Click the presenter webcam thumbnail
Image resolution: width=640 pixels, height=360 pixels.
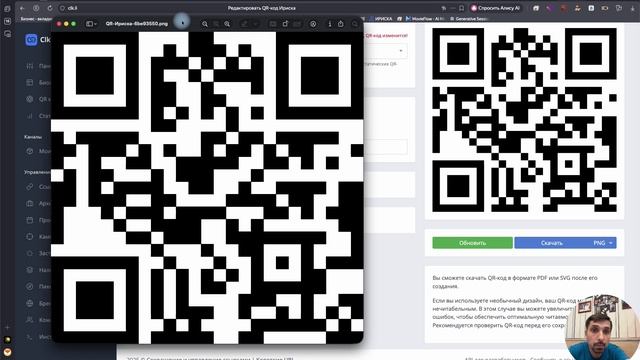[602, 327]
